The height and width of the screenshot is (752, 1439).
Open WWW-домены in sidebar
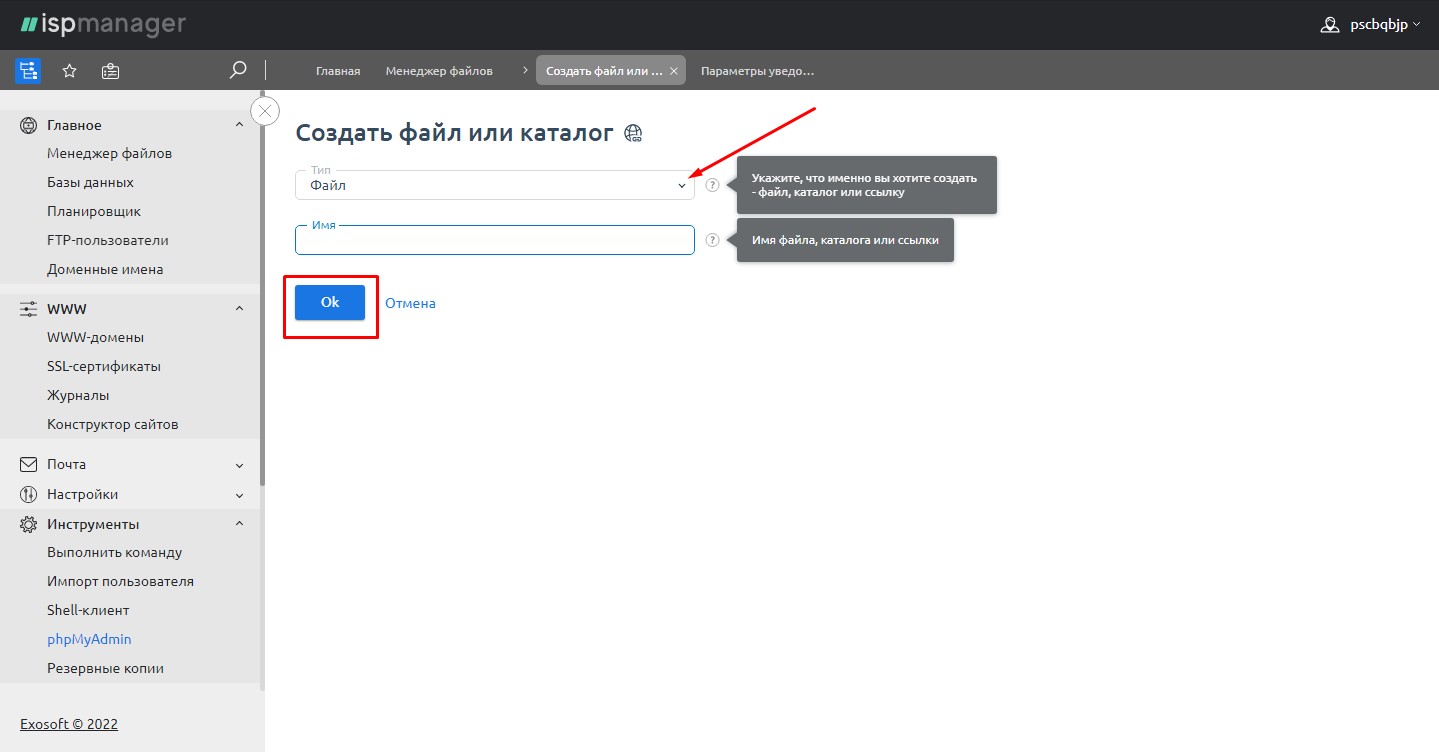point(96,337)
